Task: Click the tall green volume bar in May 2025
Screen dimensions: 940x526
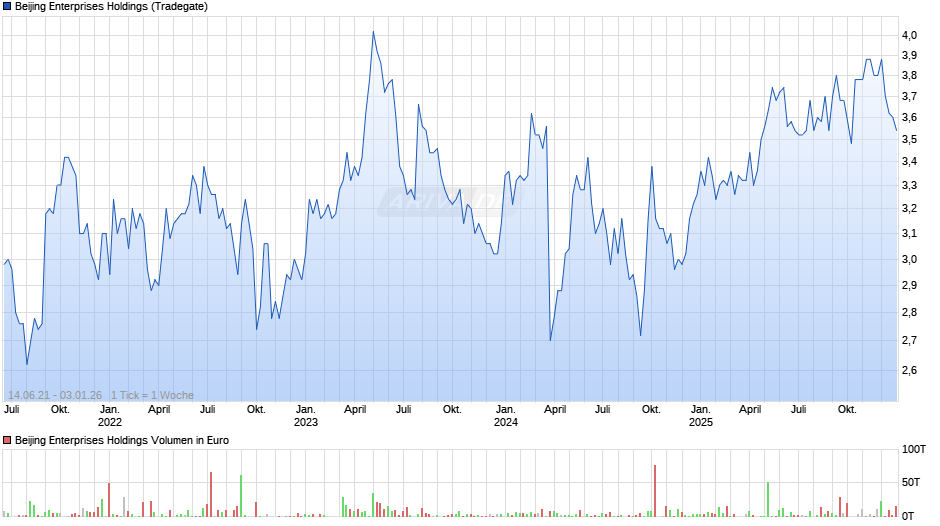Action: click(x=768, y=499)
